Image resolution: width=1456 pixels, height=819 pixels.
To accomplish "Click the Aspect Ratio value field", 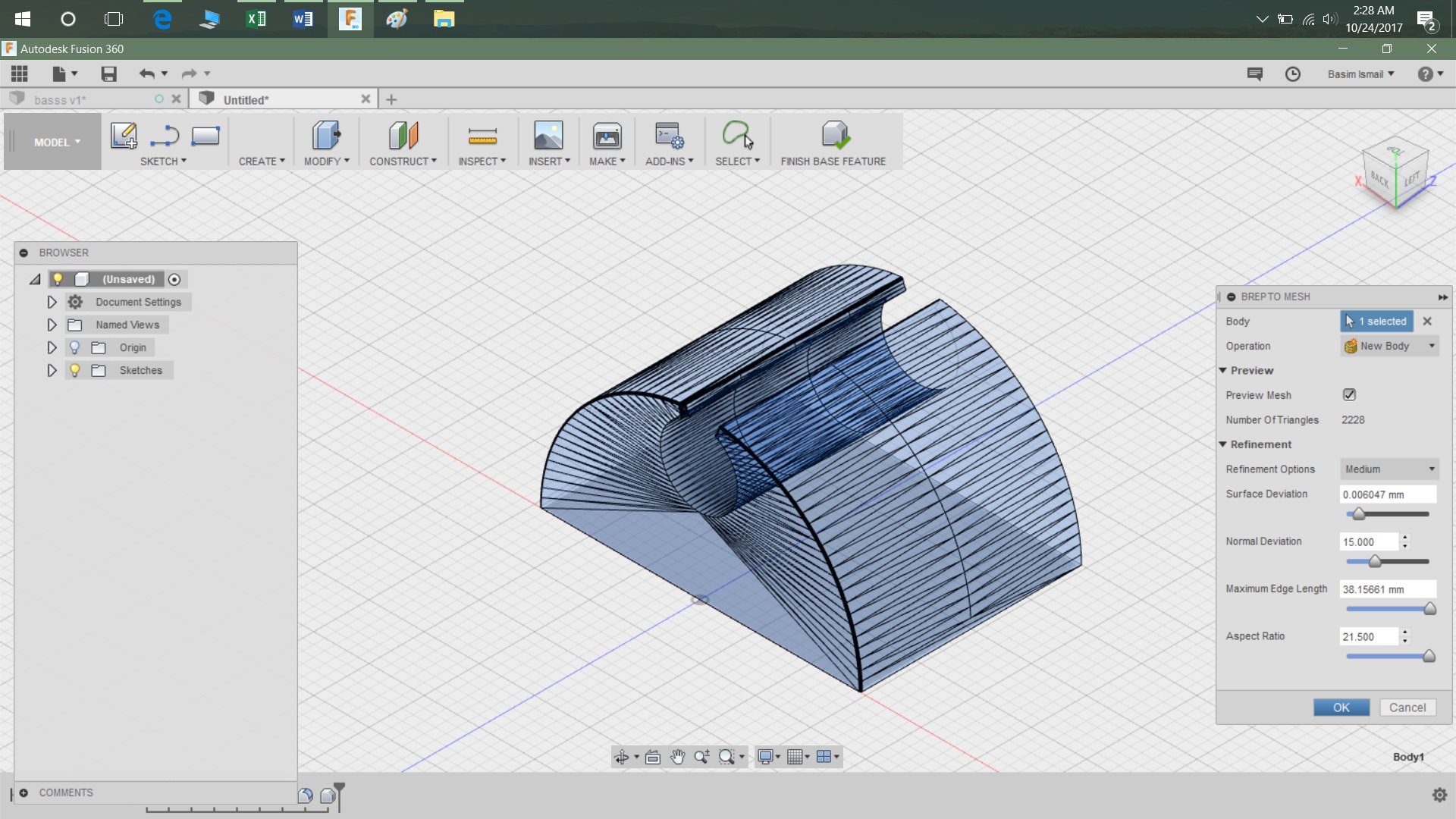I will click(x=1369, y=636).
